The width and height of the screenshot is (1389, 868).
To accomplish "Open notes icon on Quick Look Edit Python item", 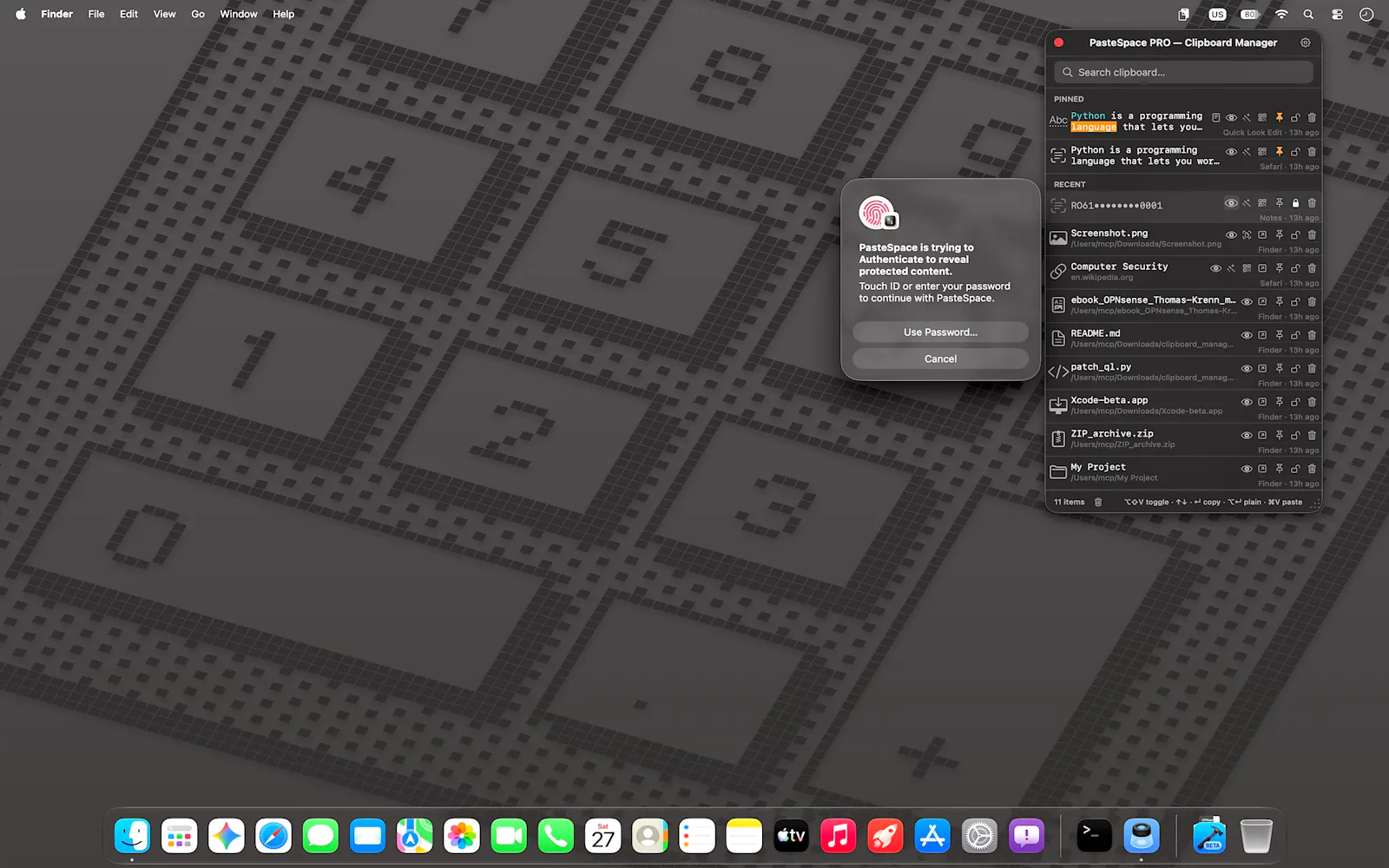I will [x=1215, y=117].
